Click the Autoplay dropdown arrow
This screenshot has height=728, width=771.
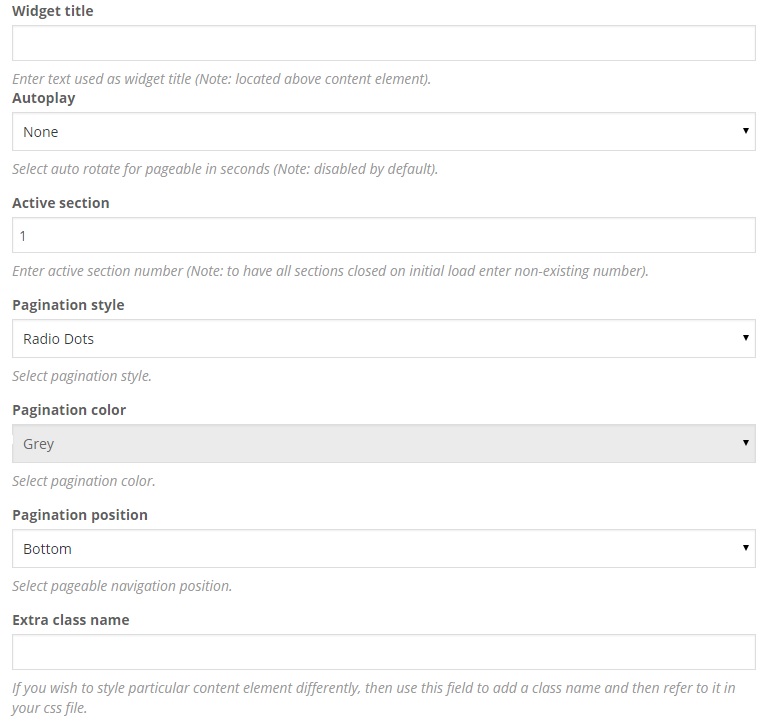coord(746,132)
